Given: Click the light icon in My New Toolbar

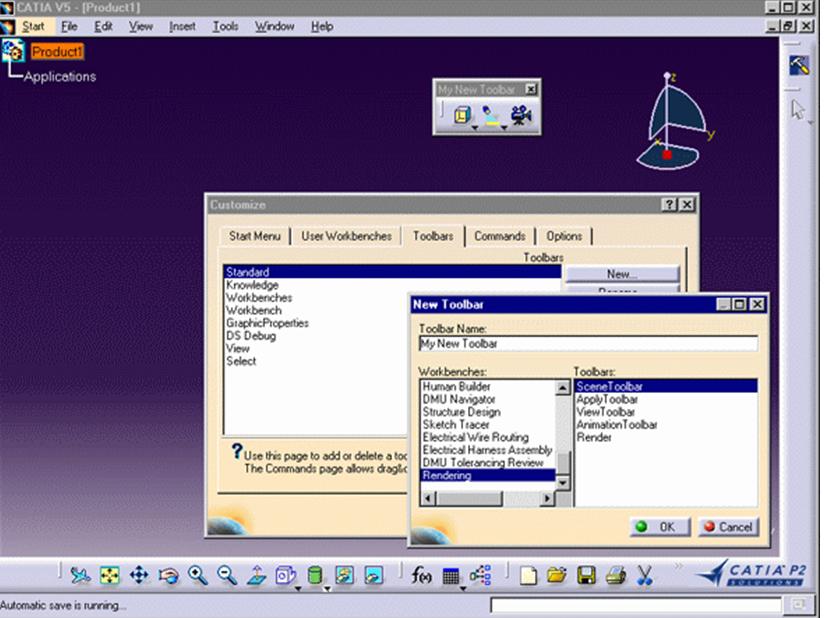Looking at the screenshot, I should [491, 115].
